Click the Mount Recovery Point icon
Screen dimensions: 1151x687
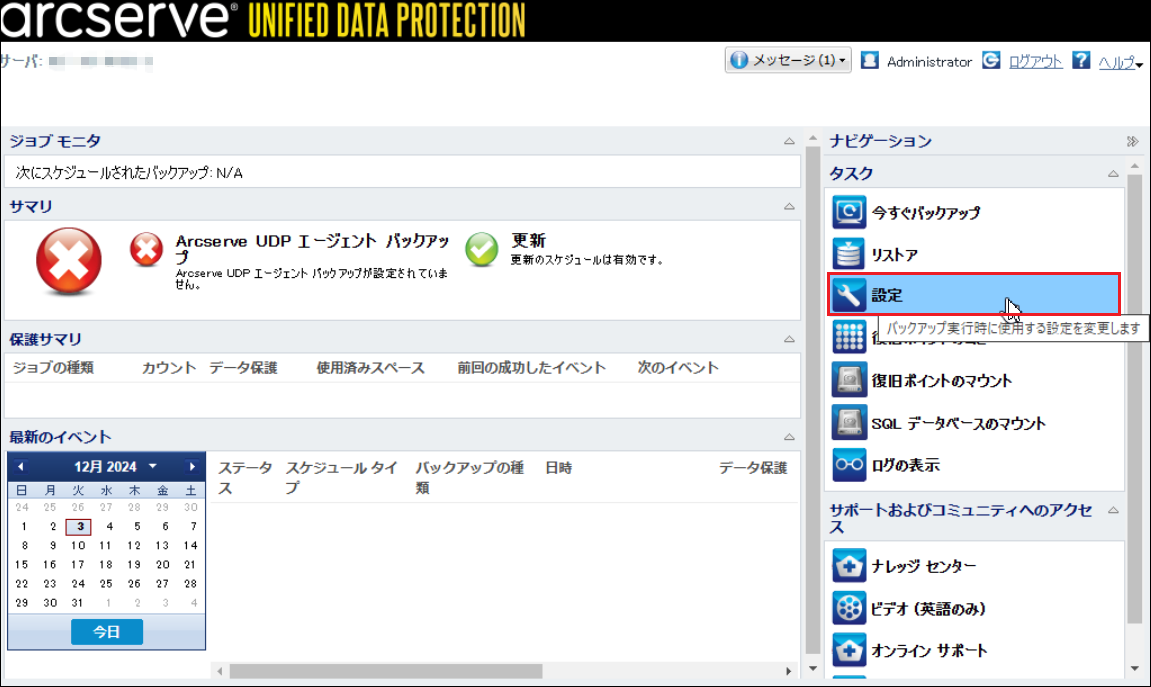click(x=849, y=380)
